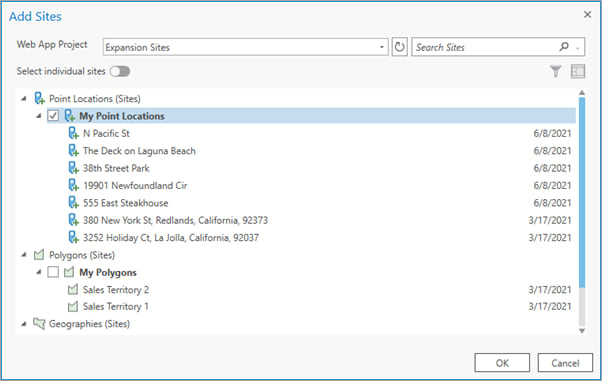Collapse the Point Locations (Sites) group
The height and width of the screenshot is (381, 602).
click(x=24, y=99)
